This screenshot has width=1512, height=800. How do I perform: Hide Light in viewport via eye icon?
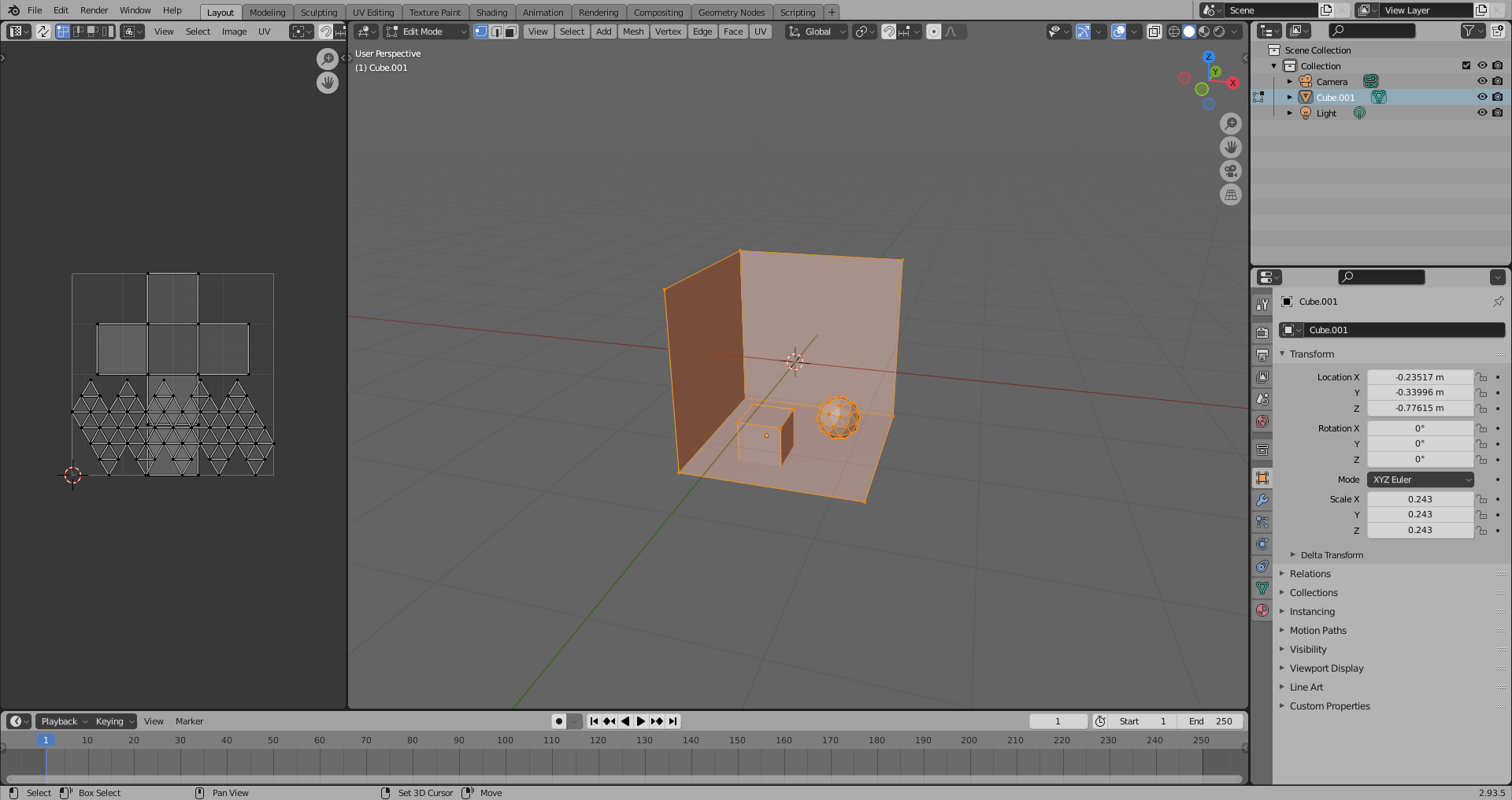pyautogui.click(x=1482, y=113)
